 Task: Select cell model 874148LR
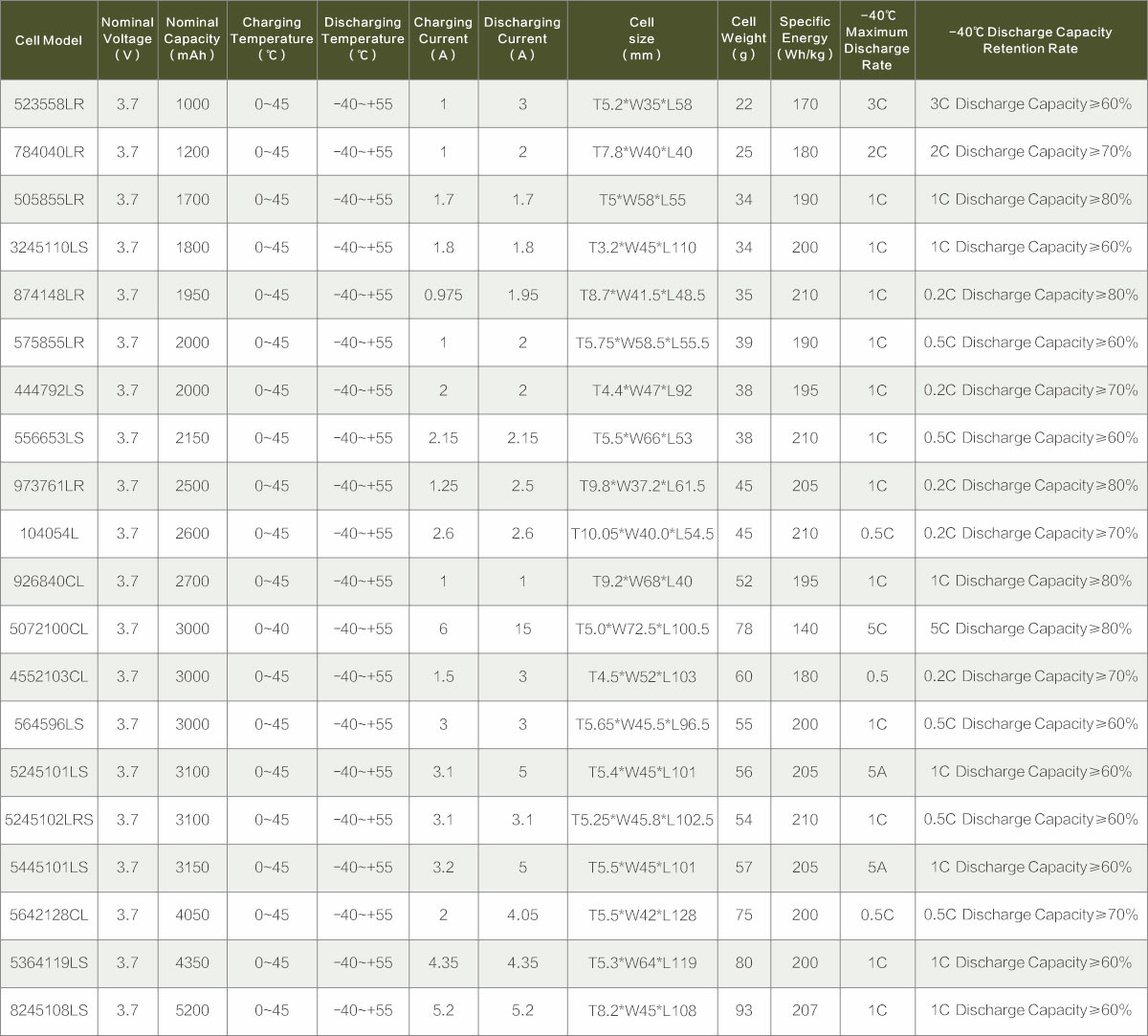click(49, 296)
